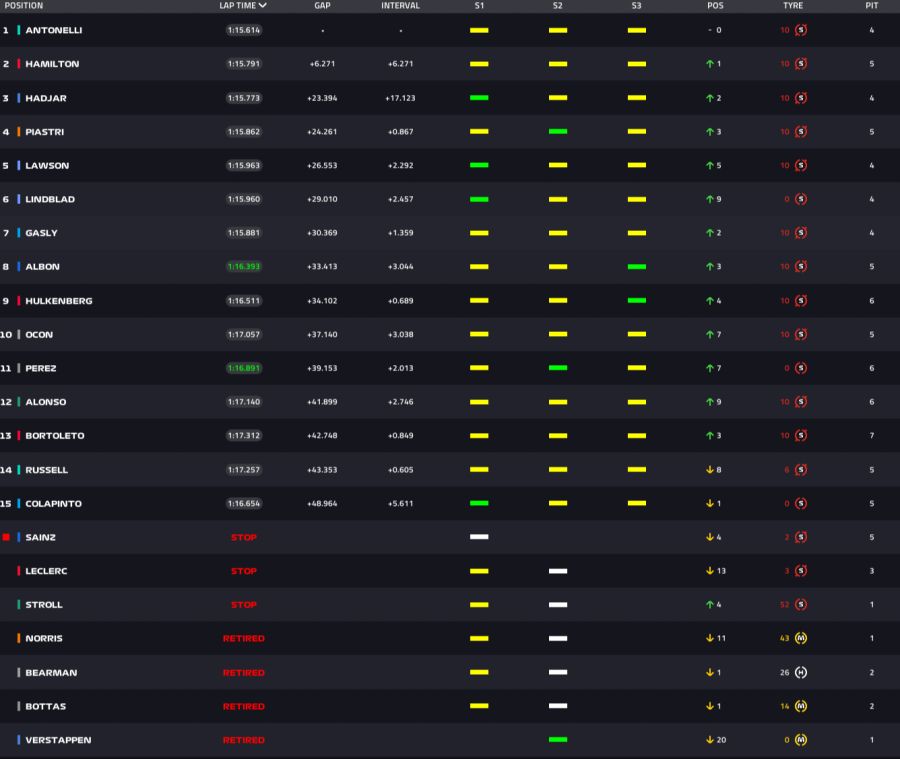This screenshot has height=759, width=900.
Task: Click Norris's RETIRED status
Action: coord(244,638)
